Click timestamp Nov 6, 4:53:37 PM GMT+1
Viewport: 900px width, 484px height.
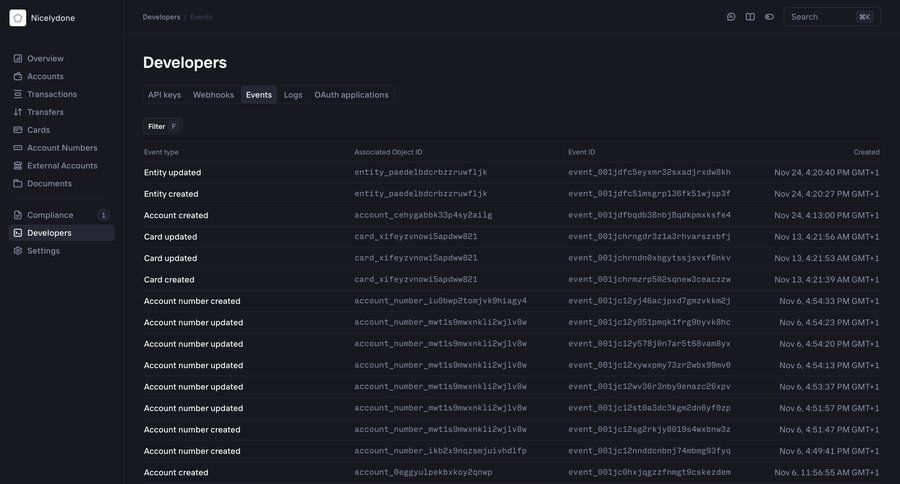pos(829,387)
